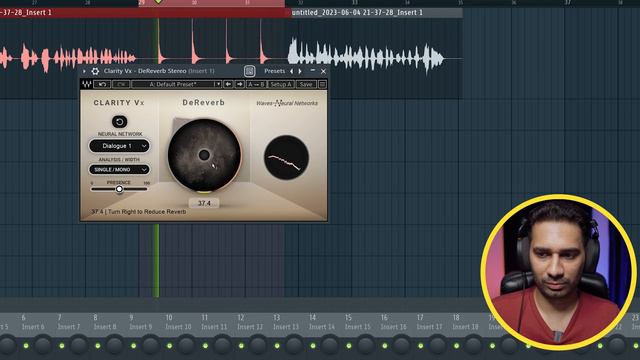
Task: Redo the change in the Waves toolbar
Action: pos(121,84)
